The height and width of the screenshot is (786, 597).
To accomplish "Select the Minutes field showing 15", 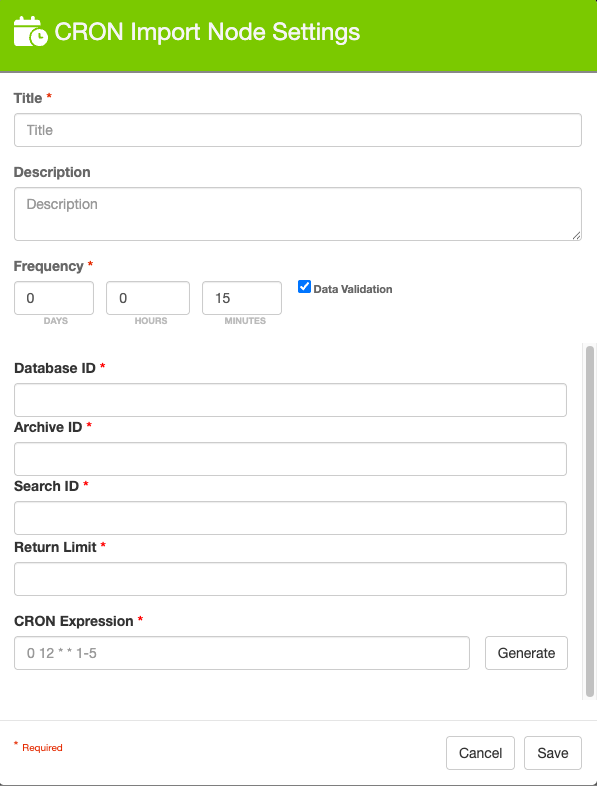I will coord(242,298).
